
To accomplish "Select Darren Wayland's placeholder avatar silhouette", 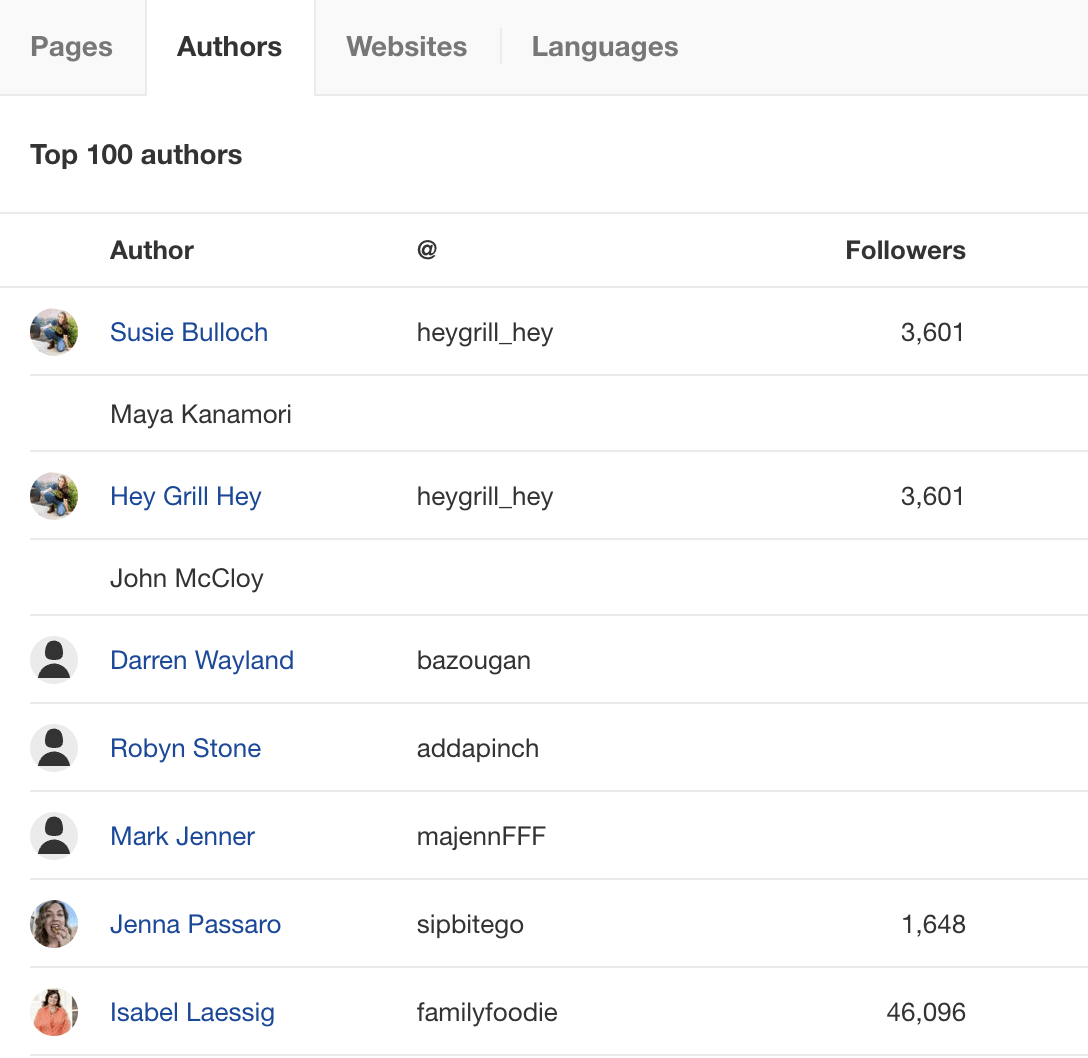I will pyautogui.click(x=54, y=659).
